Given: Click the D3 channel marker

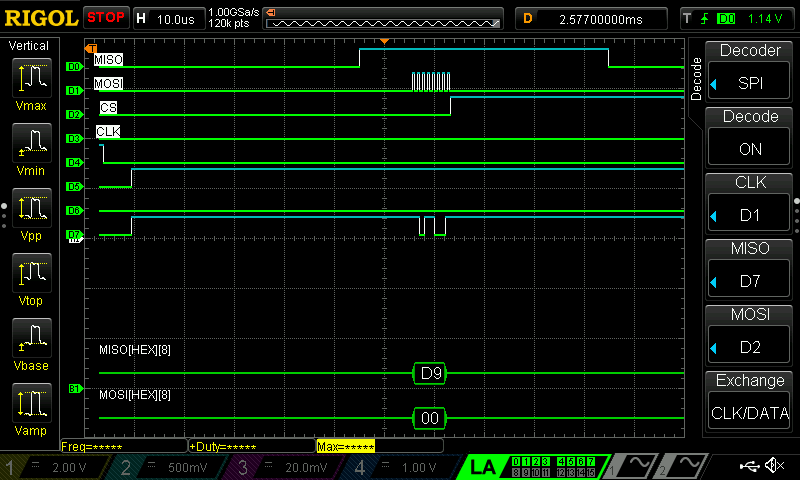Looking at the screenshot, I should (x=74, y=138).
